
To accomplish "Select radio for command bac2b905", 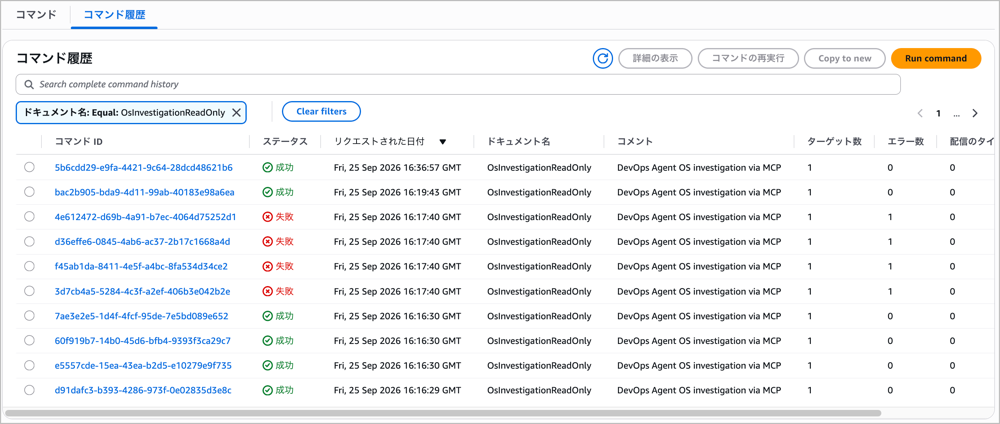I will 29,192.
